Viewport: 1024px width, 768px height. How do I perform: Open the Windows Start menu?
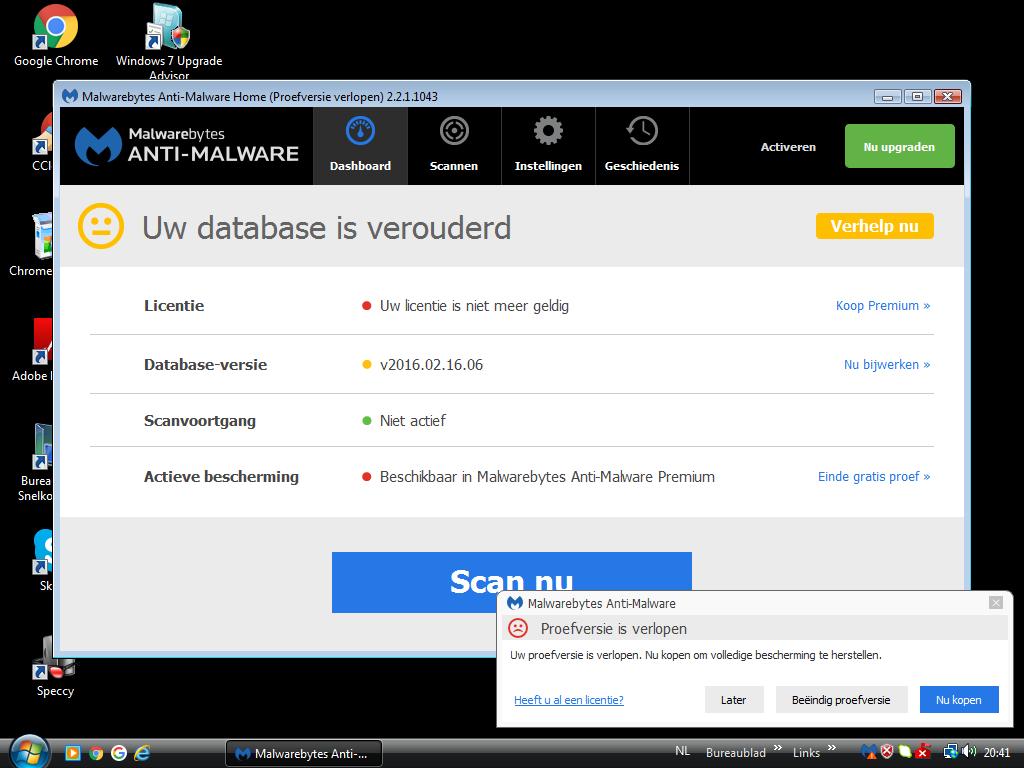(x=29, y=752)
